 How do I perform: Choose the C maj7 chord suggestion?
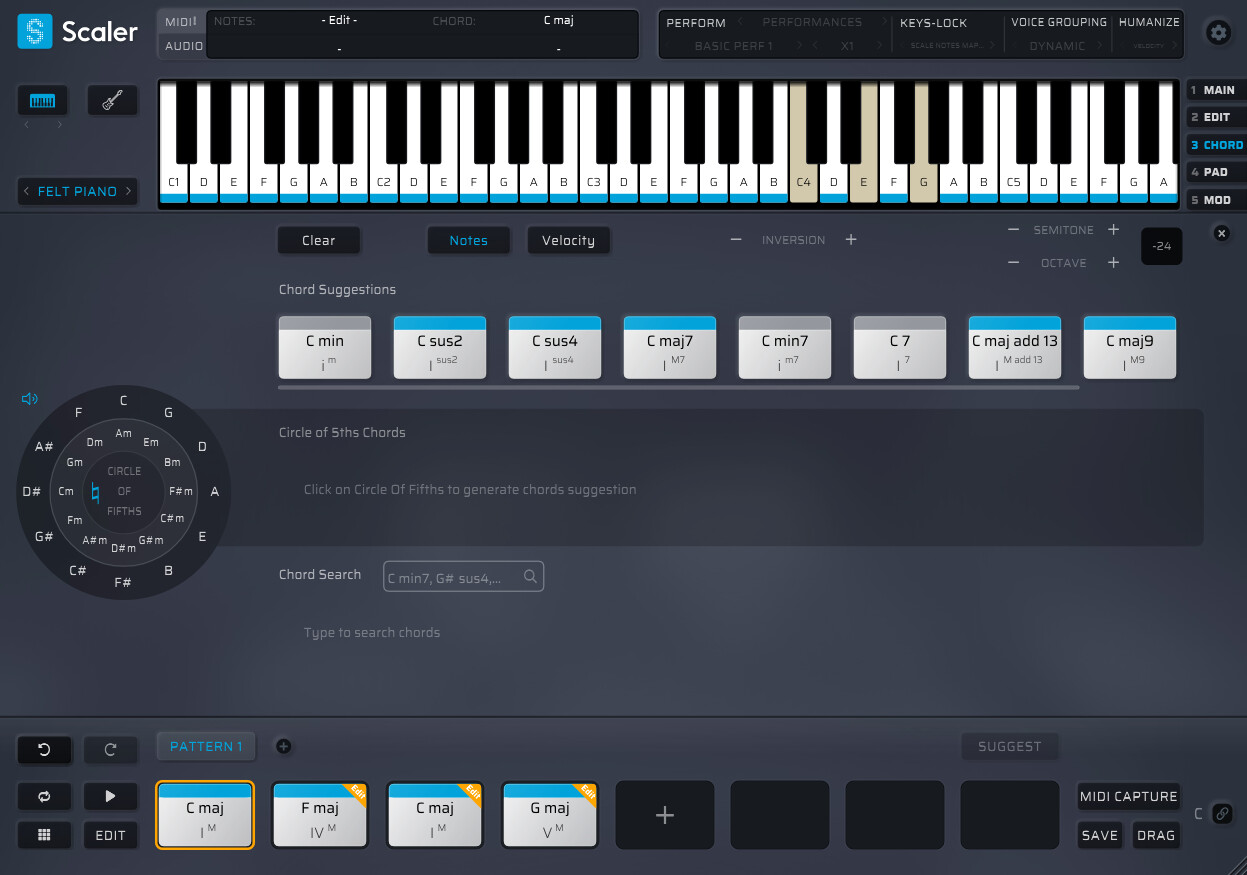coord(670,347)
